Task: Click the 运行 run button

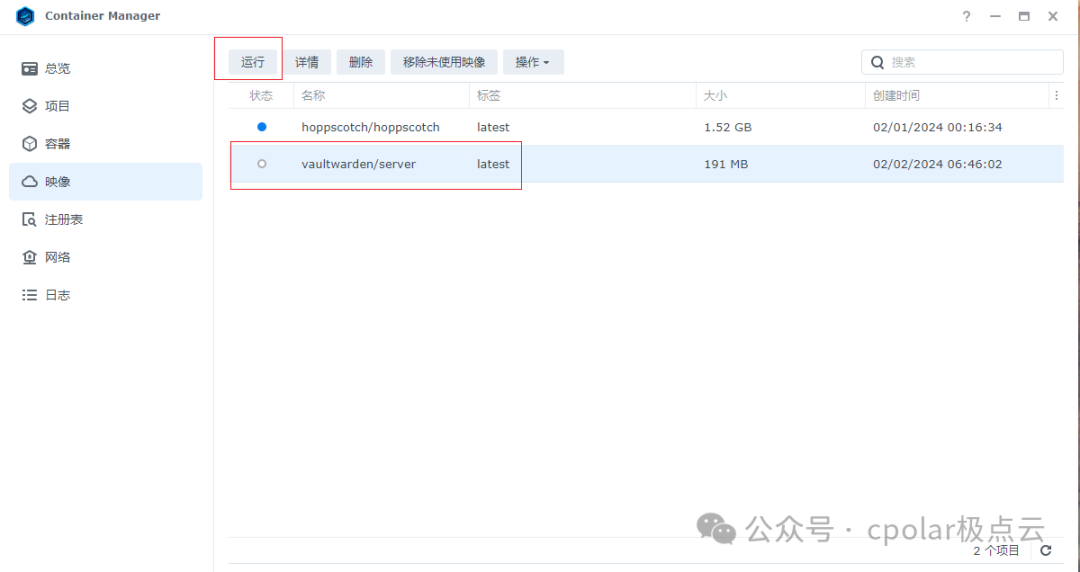Action: pyautogui.click(x=253, y=62)
